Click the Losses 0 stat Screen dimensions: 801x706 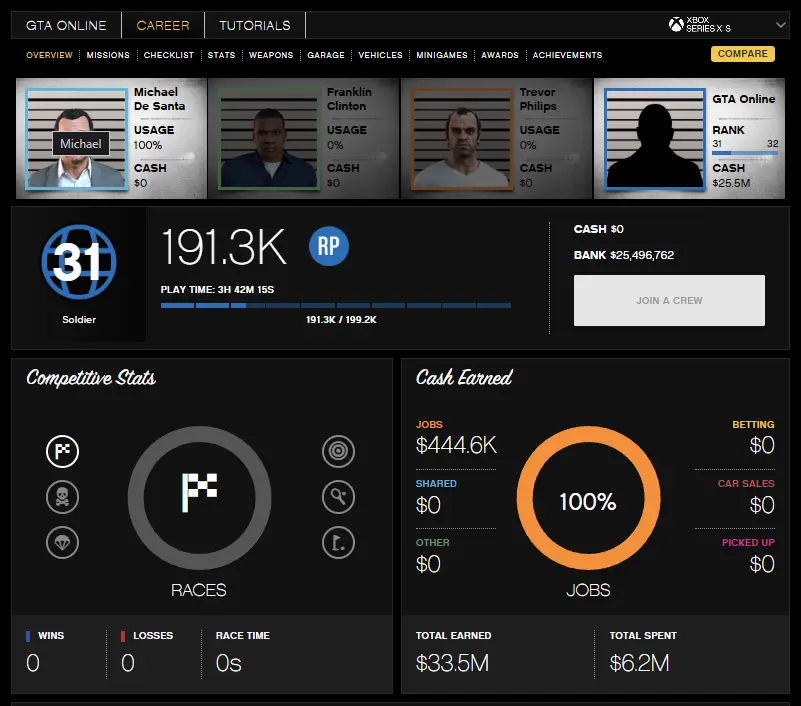(147, 653)
